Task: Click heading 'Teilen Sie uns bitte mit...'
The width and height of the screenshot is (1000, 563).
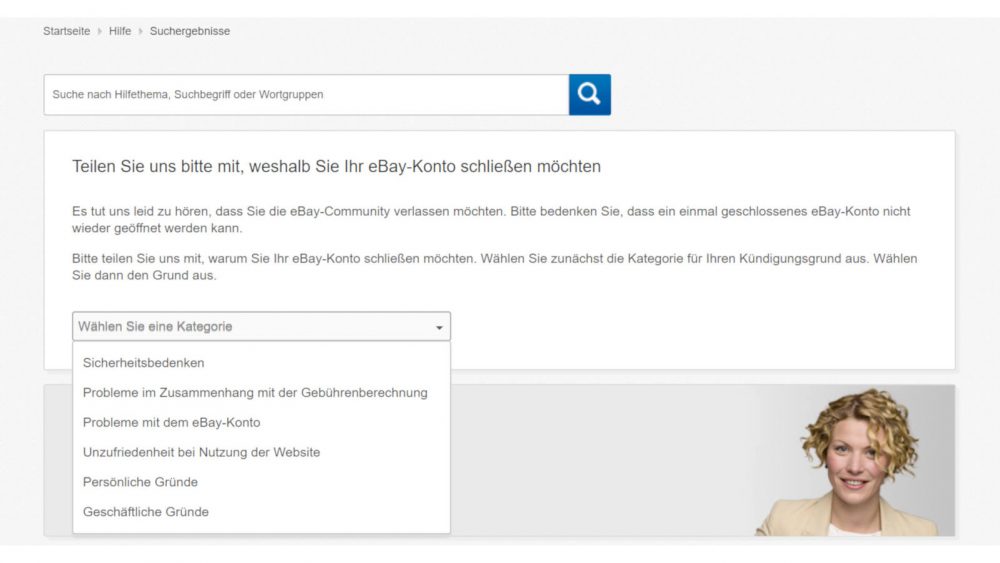Action: pos(336,166)
